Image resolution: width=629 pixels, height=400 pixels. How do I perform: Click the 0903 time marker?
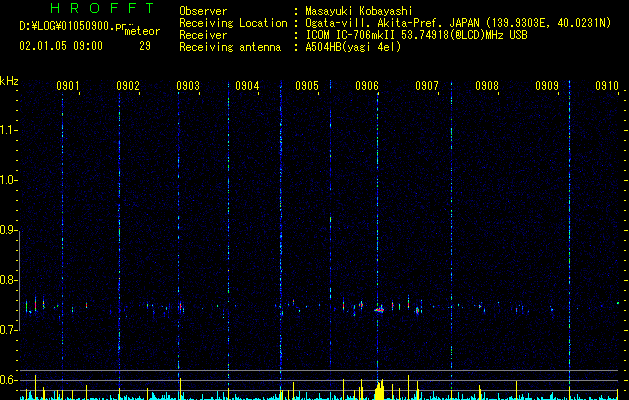[188, 86]
